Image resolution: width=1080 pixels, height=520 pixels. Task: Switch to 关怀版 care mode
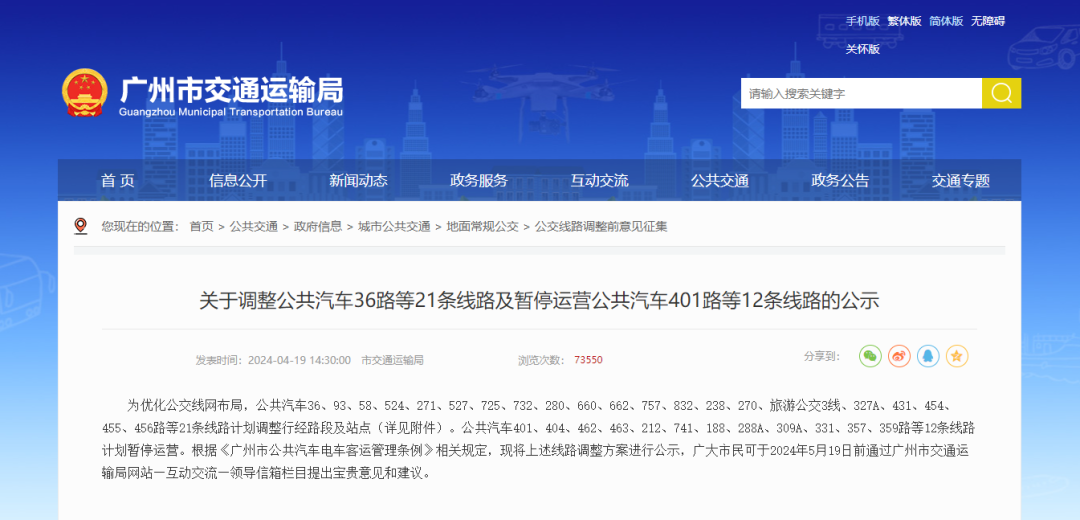pos(862,49)
